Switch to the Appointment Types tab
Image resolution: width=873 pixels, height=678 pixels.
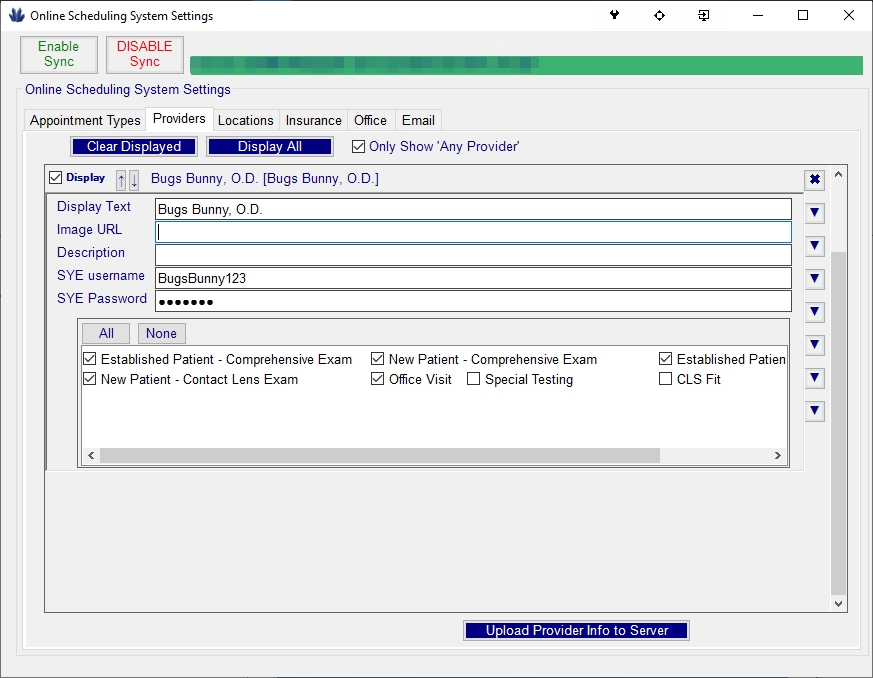[x=85, y=120]
